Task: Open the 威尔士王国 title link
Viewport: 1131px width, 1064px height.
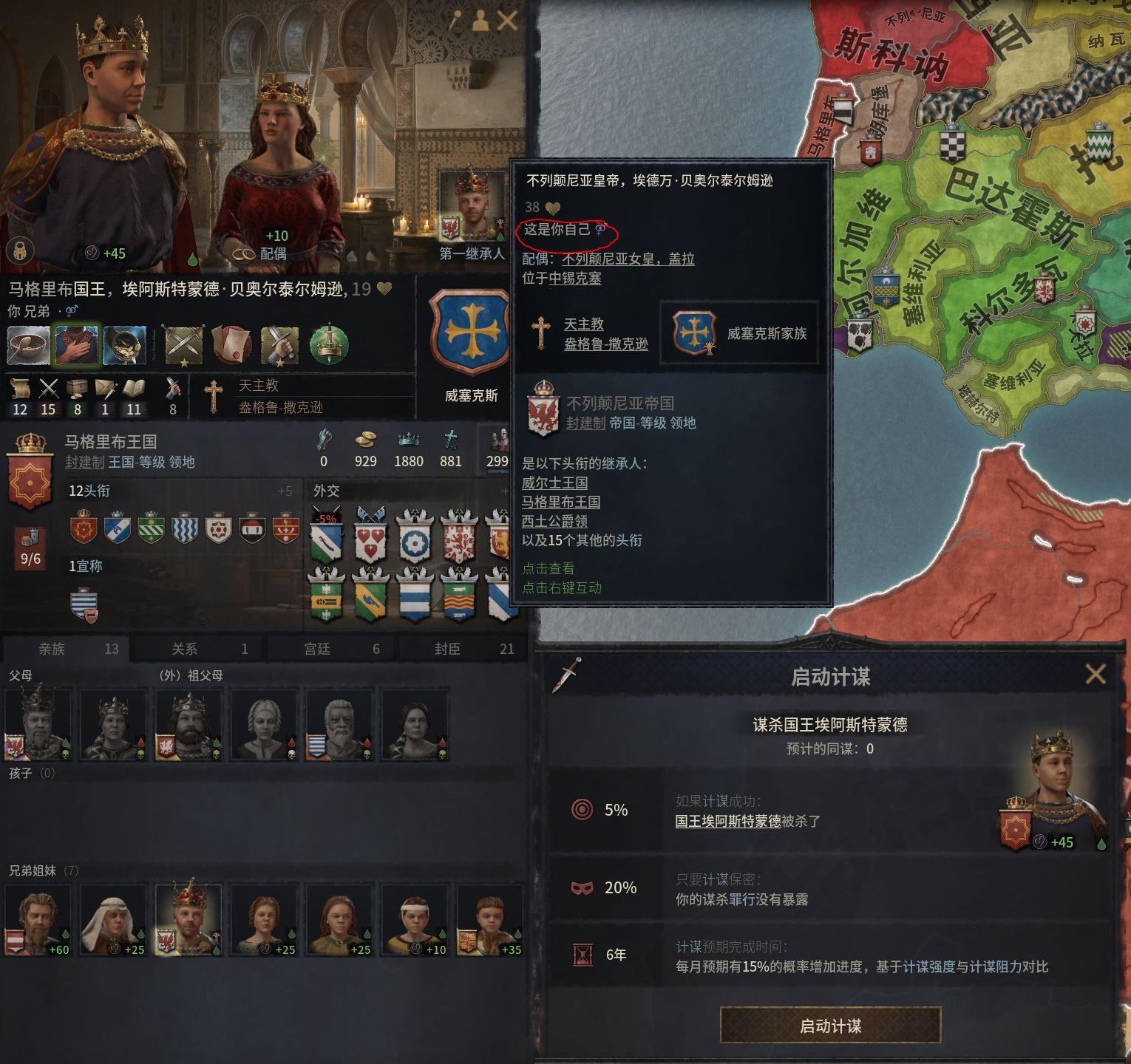Action: 554,482
